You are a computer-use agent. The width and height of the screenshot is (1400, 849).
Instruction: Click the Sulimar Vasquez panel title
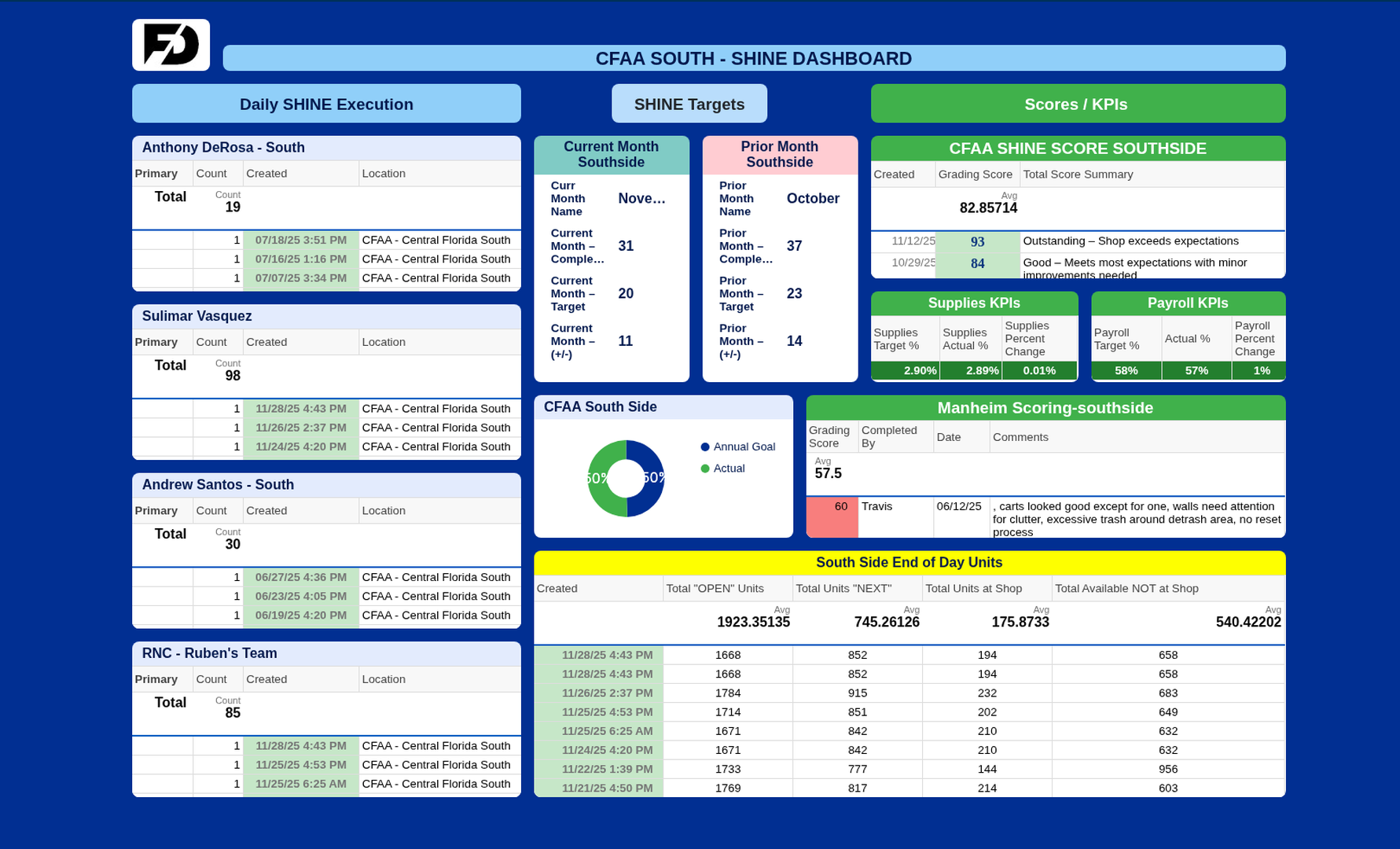197,316
